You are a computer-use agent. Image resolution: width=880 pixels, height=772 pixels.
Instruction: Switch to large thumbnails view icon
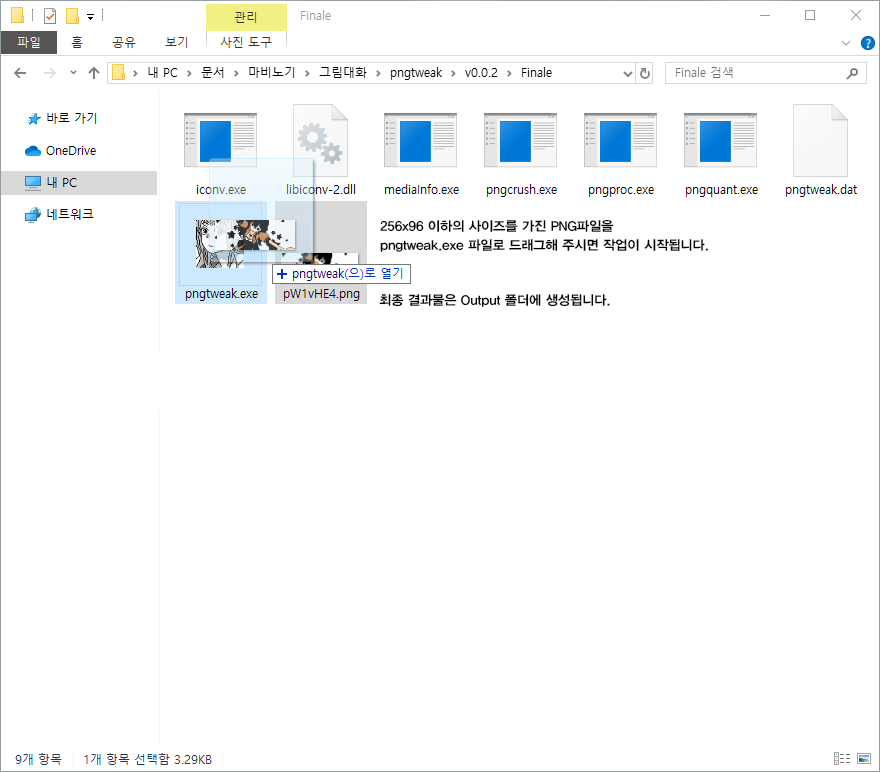[864, 759]
